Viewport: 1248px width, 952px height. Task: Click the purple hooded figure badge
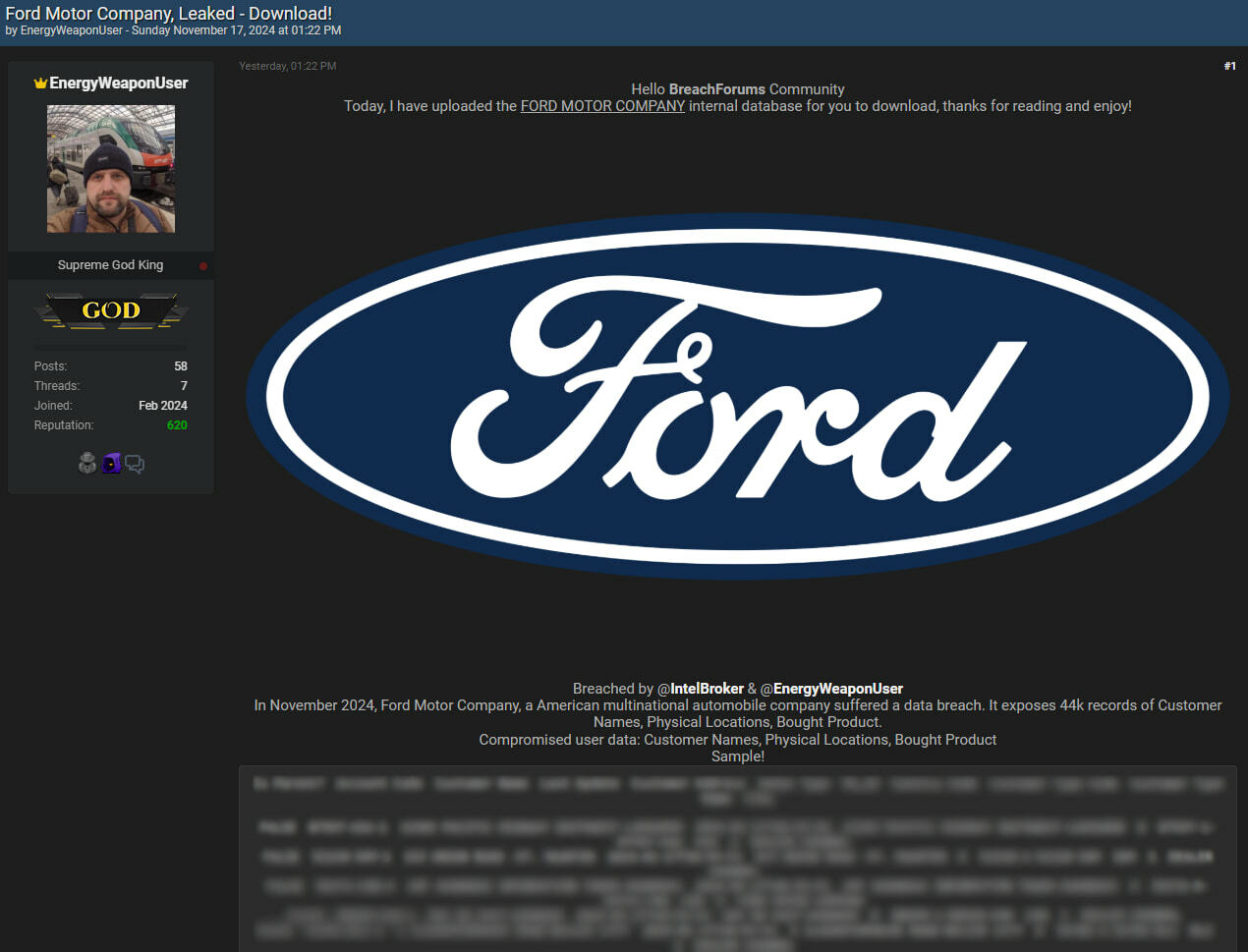(x=111, y=464)
